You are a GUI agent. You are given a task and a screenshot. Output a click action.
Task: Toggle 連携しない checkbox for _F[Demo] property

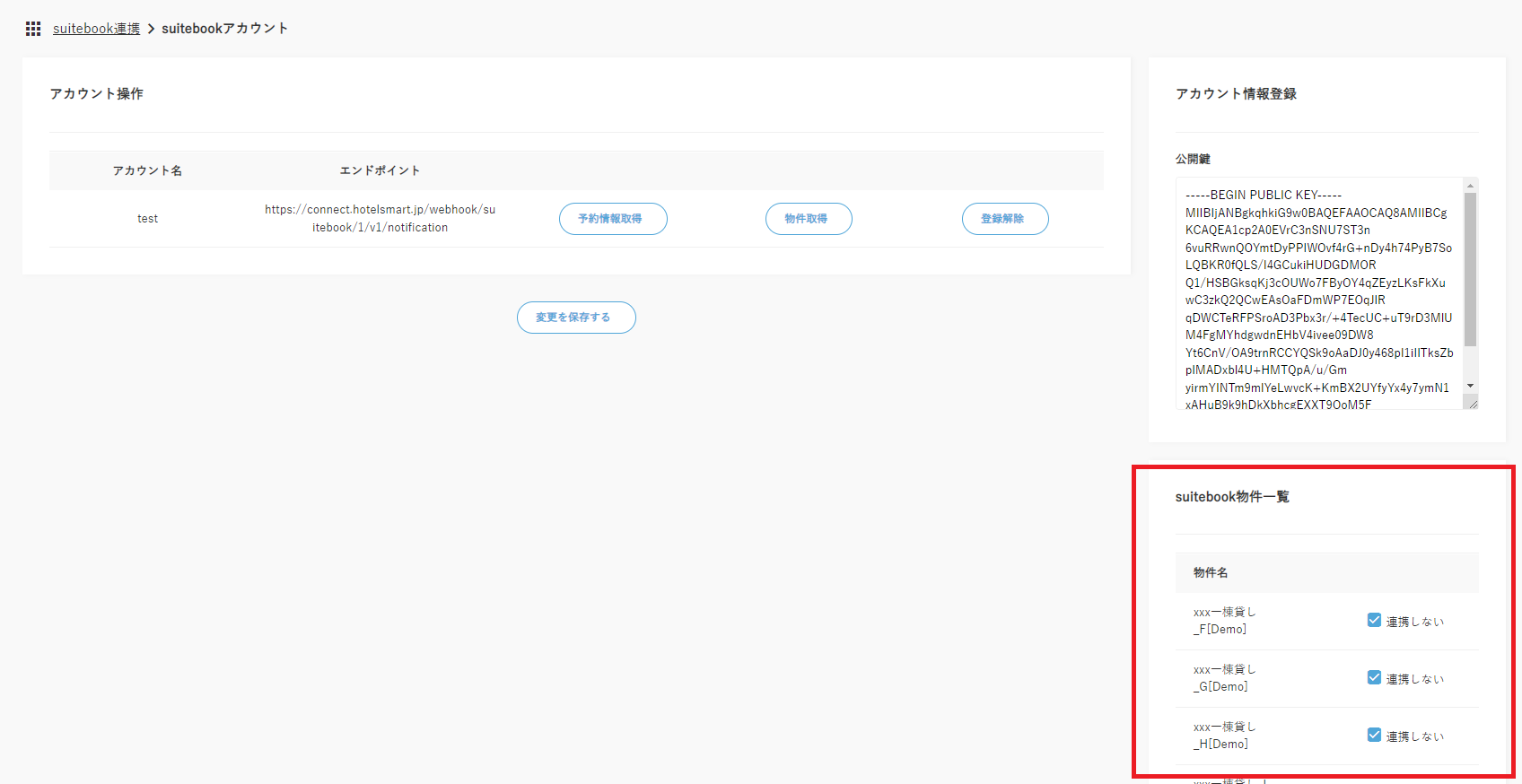point(1374,620)
